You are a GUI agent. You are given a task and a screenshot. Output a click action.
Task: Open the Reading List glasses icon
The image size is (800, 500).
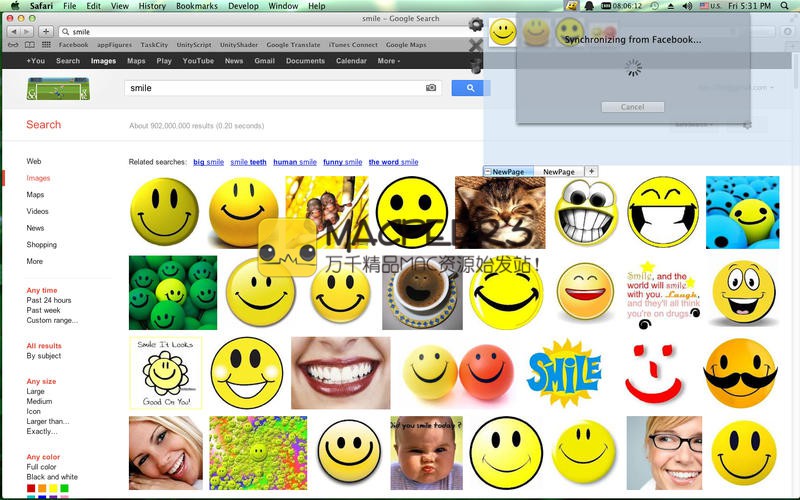coord(12,45)
